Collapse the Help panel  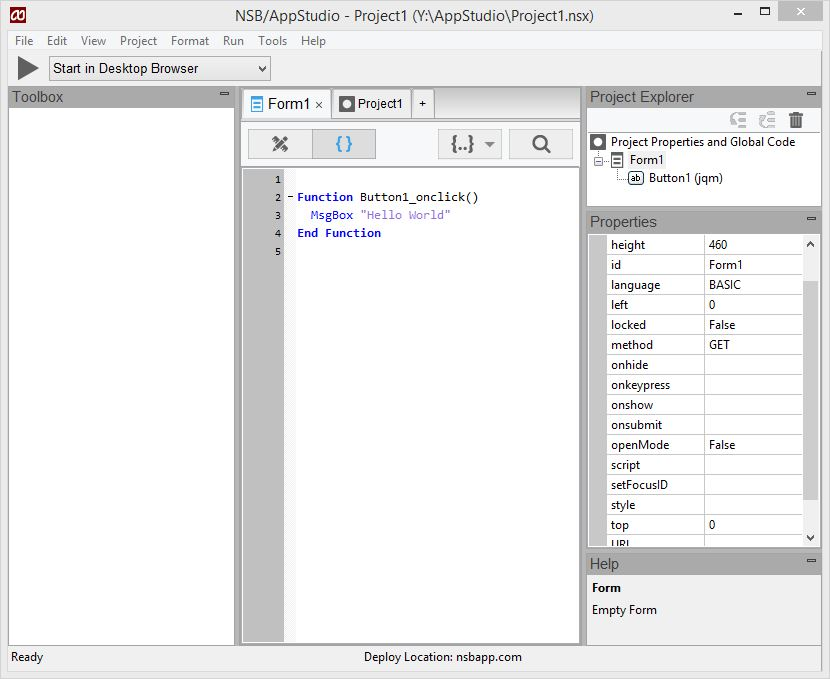pyautogui.click(x=811, y=560)
